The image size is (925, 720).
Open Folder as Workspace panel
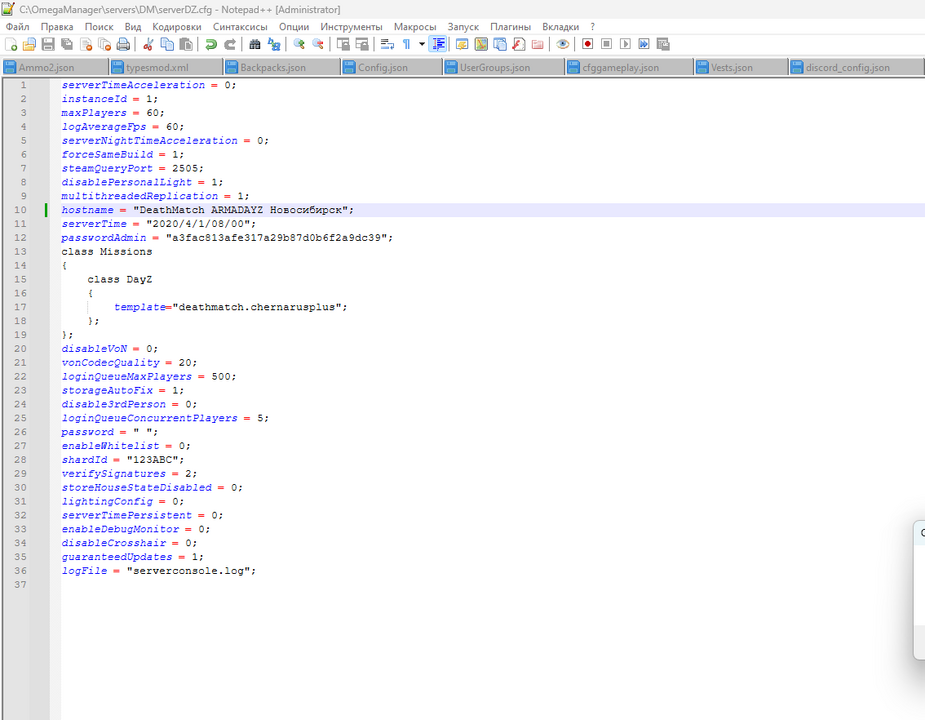[x=537, y=44]
